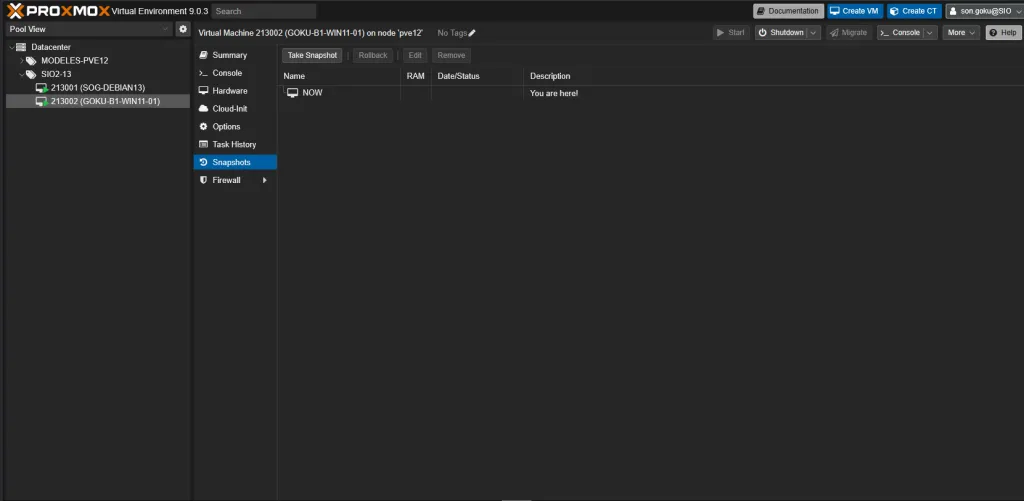
Task: Select VM 213001 (SOG-DEBIAN13) in tree
Action: coord(98,88)
